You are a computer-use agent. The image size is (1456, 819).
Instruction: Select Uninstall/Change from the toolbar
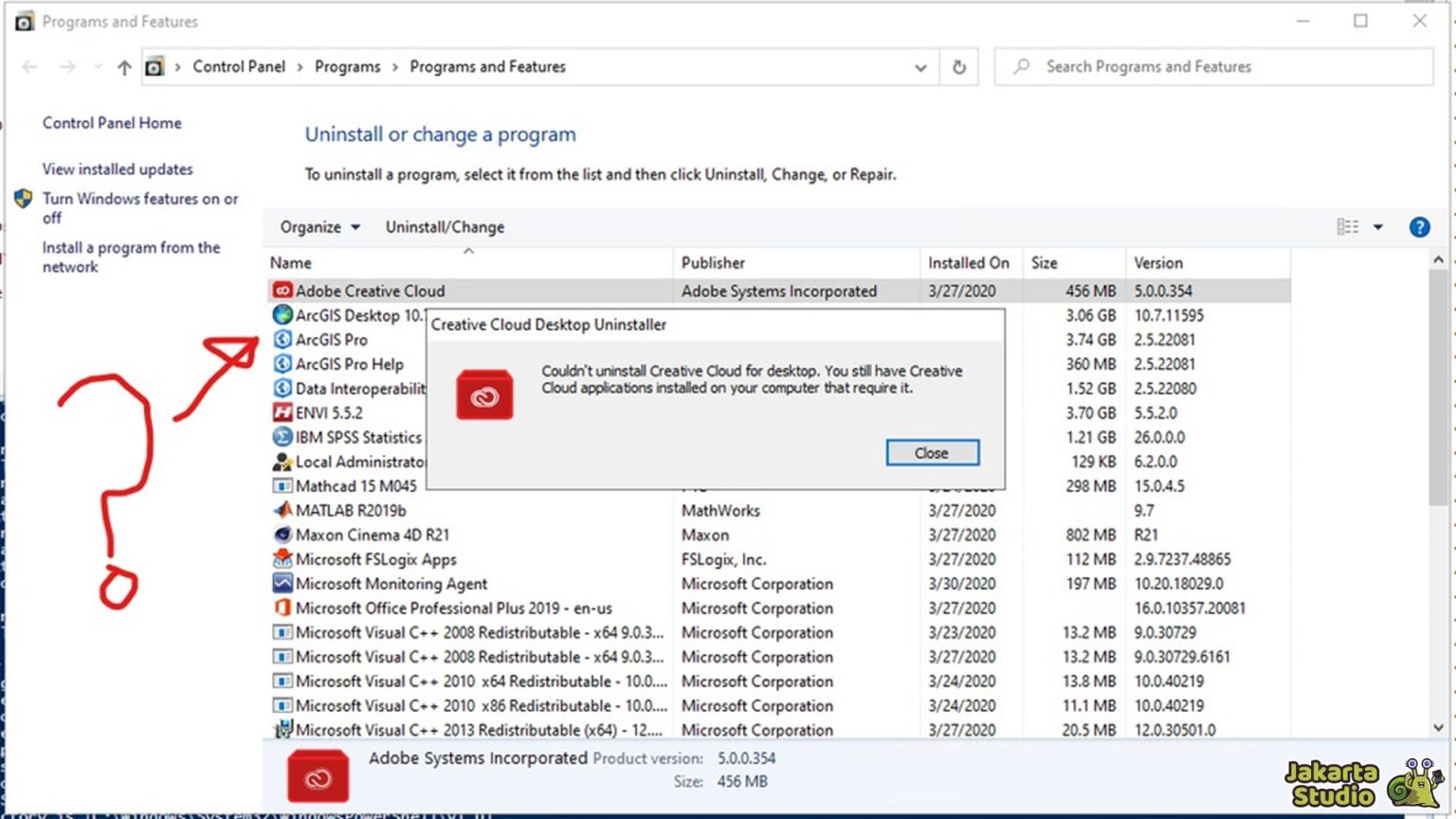pyautogui.click(x=445, y=227)
